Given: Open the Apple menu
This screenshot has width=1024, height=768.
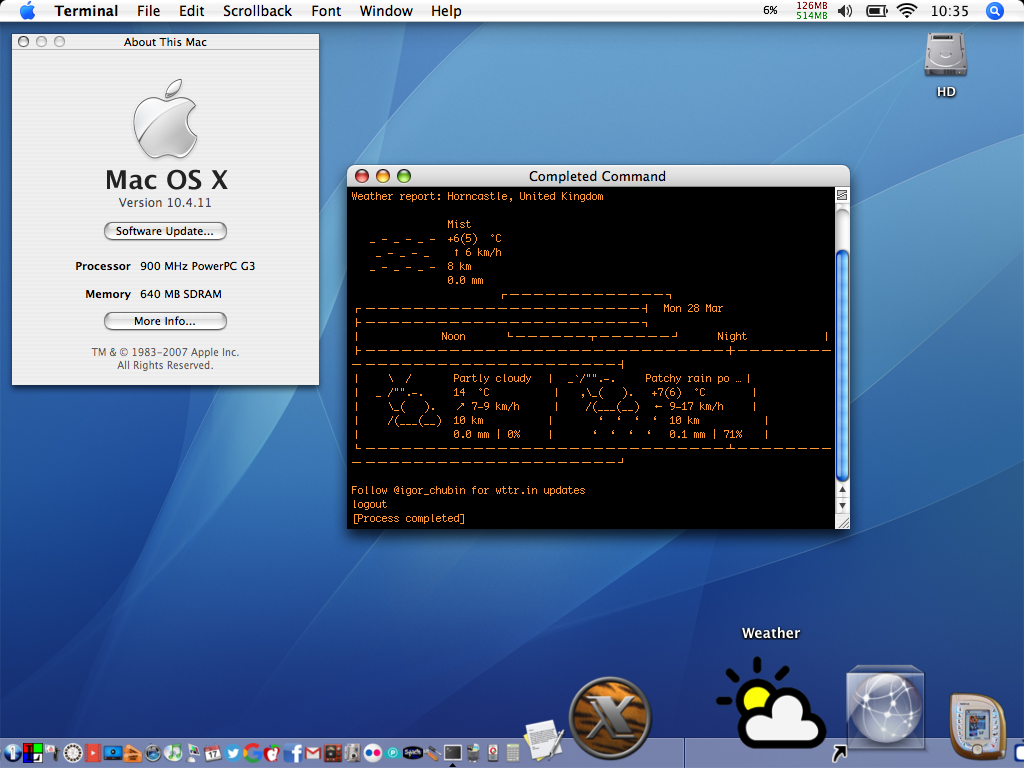Looking at the screenshot, I should (27, 11).
